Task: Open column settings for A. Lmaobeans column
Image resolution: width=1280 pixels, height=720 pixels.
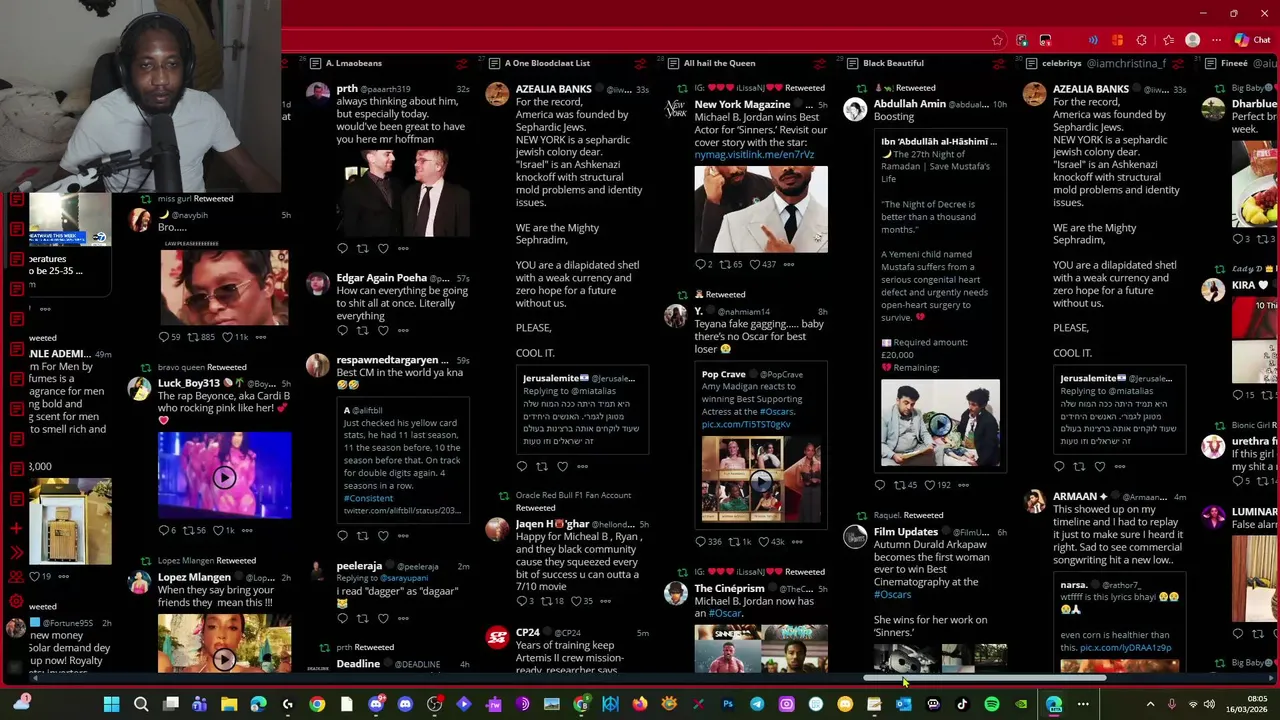Action: 462,64
